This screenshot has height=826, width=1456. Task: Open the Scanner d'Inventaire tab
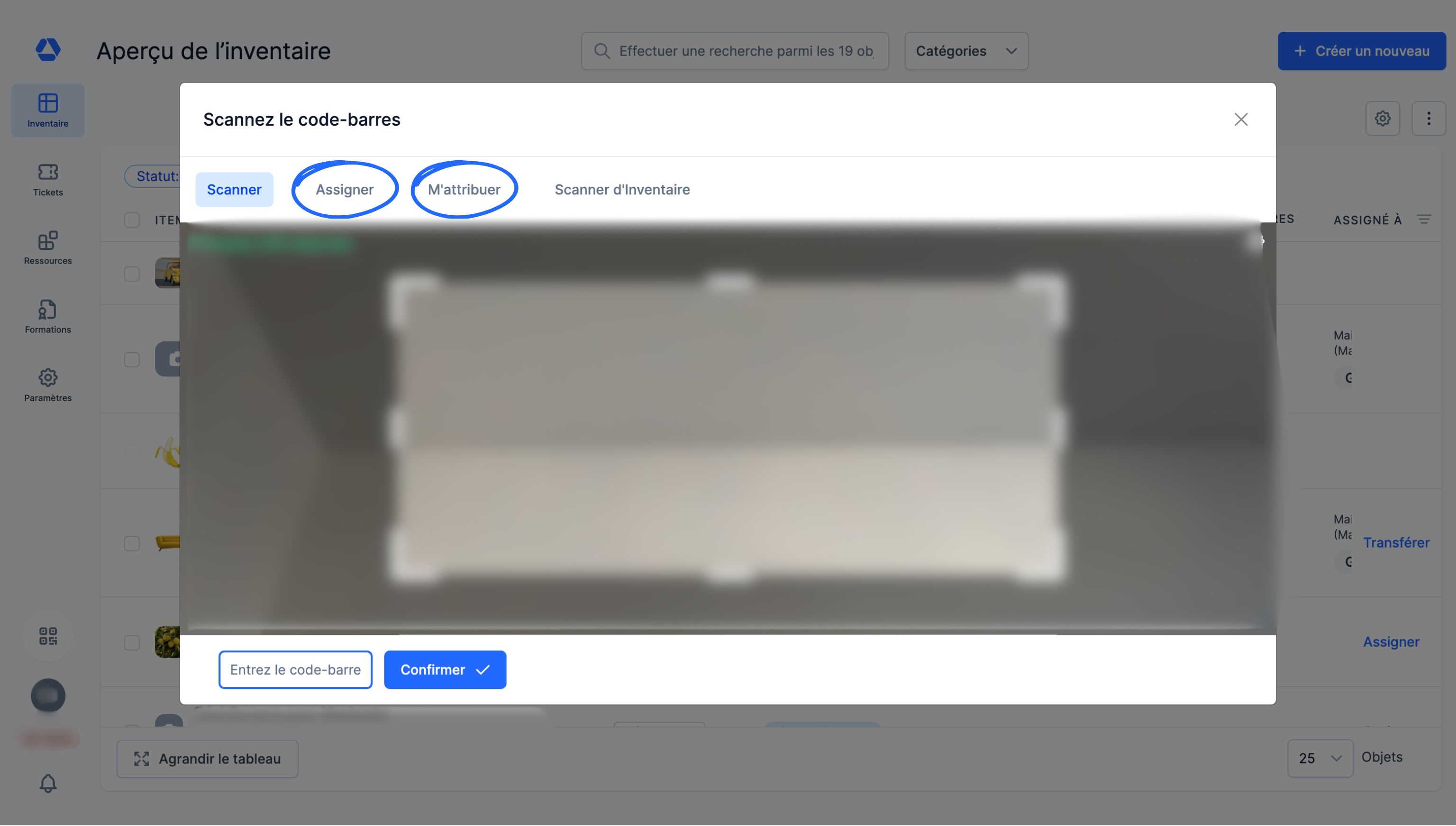click(x=622, y=190)
